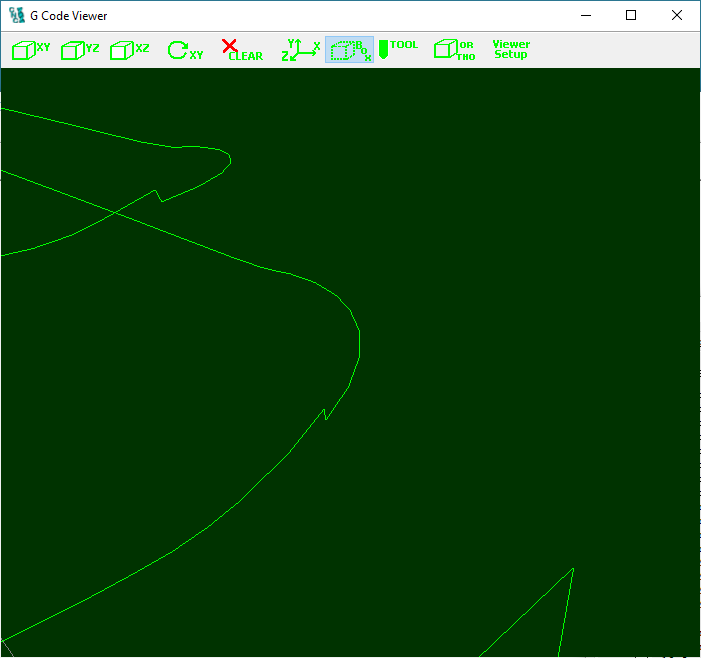Click the G Code Viewer title text
The width and height of the screenshot is (701, 658).
click(69, 16)
